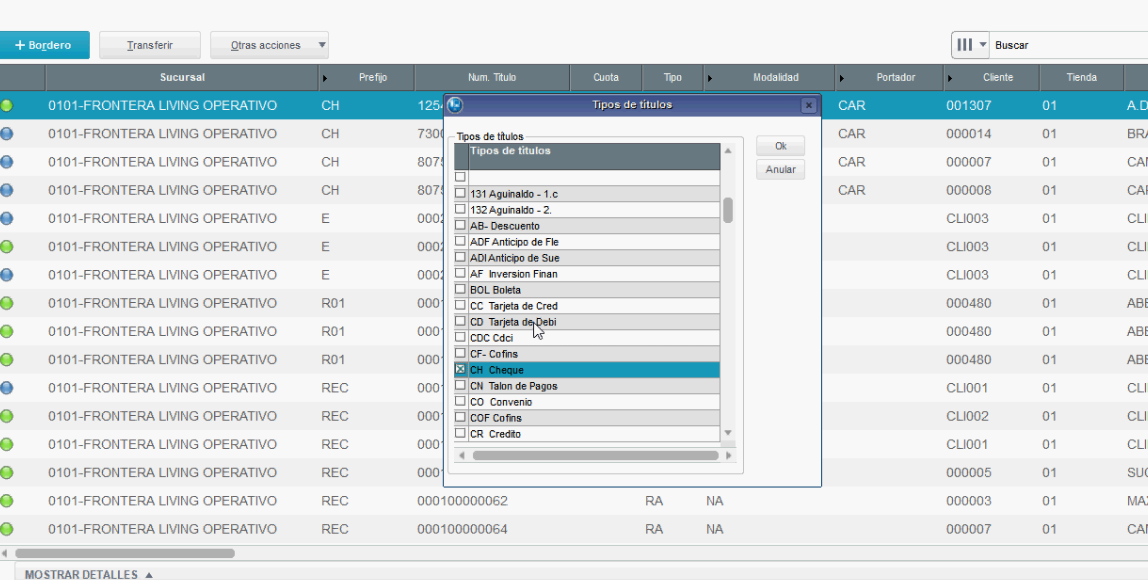Click the green status icon of 000100000064 row
This screenshot has width=1148, height=580.
7,529
